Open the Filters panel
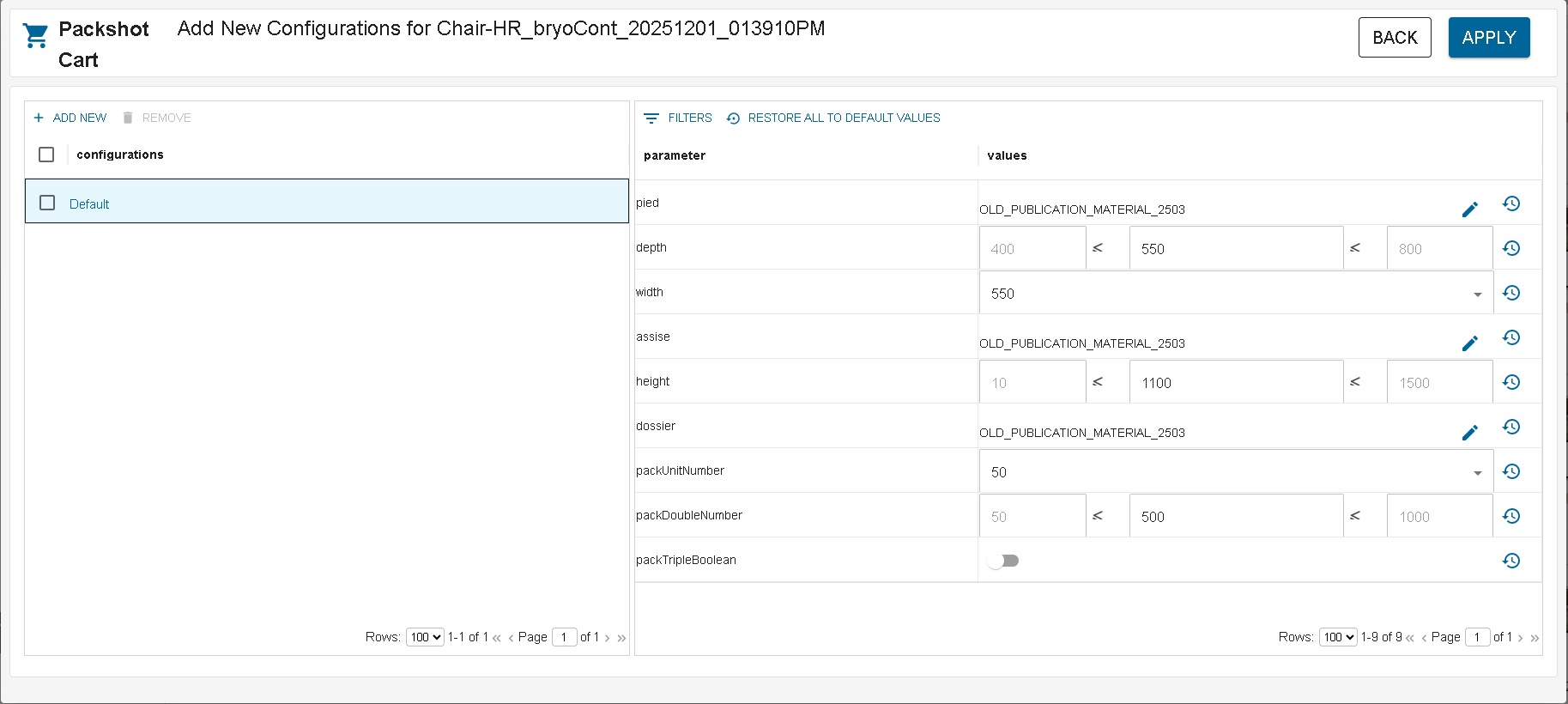The image size is (1568, 704). point(678,118)
